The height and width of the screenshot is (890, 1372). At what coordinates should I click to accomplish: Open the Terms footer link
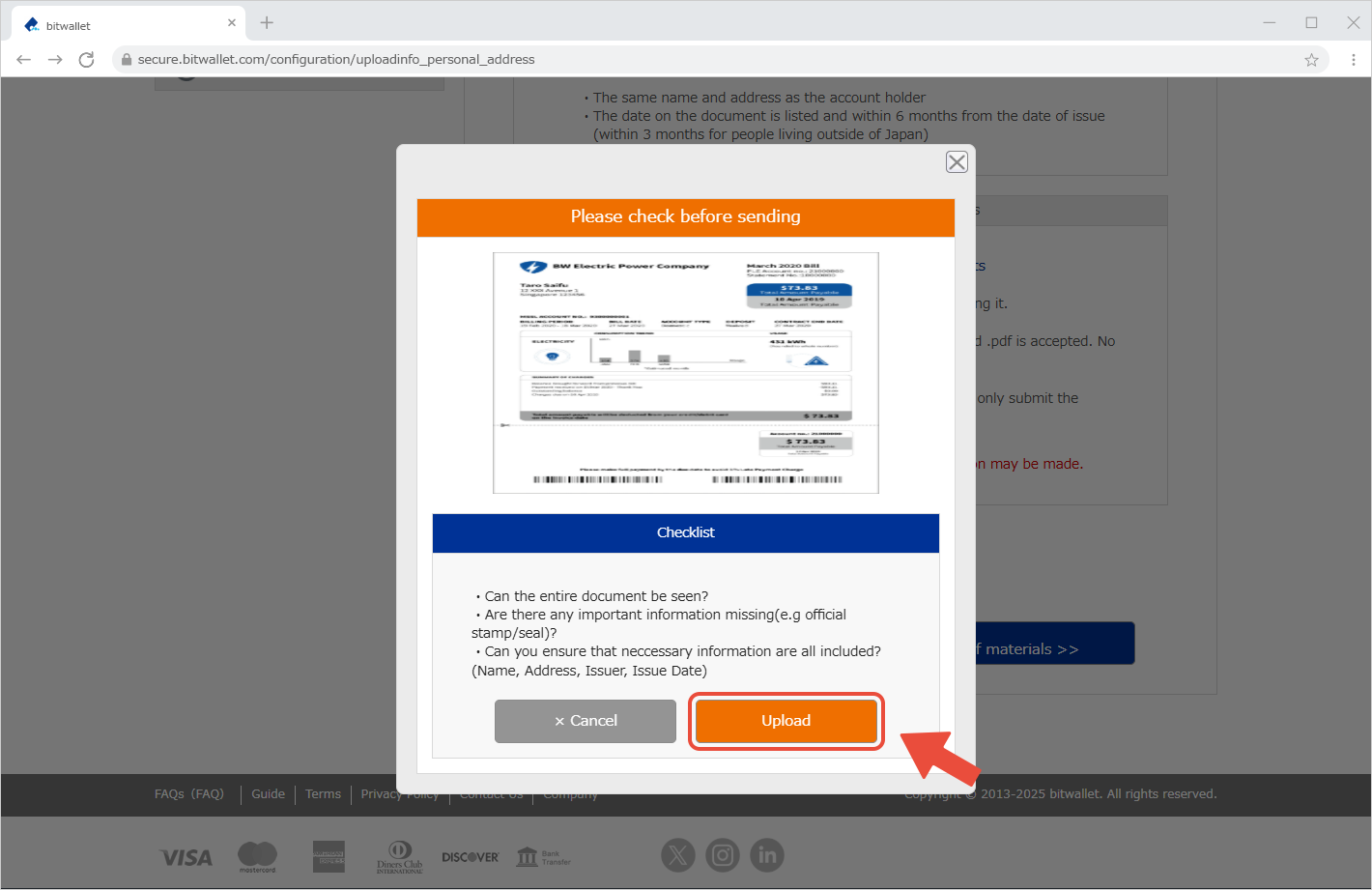point(323,794)
